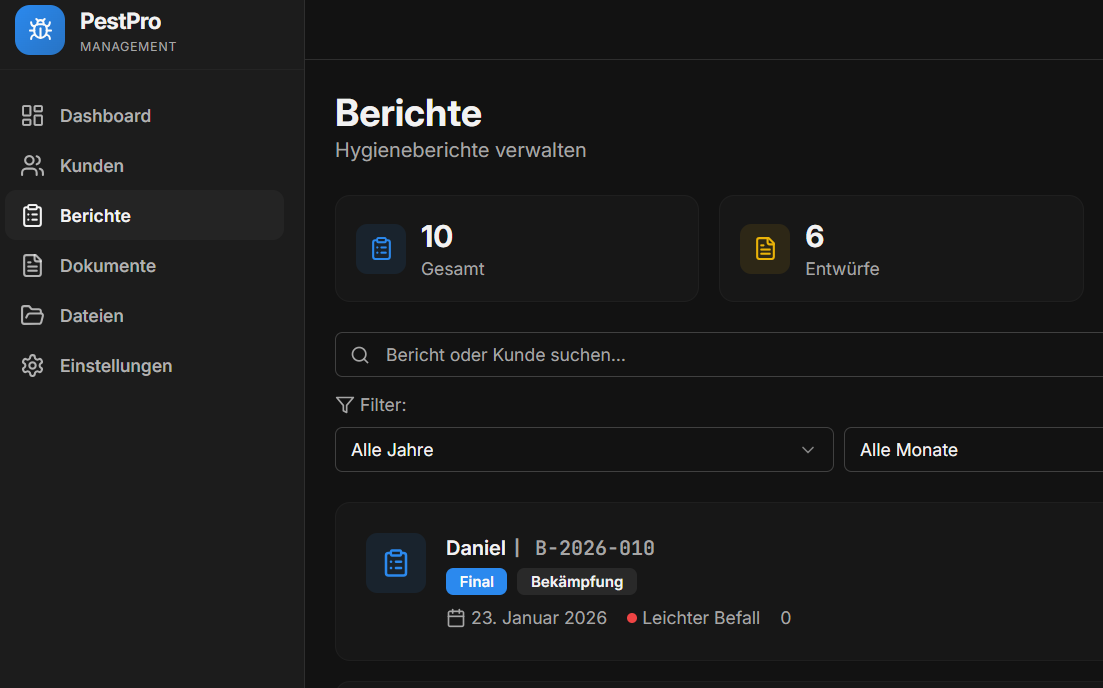Click the chevron arrow in Alle Jahre
This screenshot has width=1103, height=688.
click(x=808, y=450)
